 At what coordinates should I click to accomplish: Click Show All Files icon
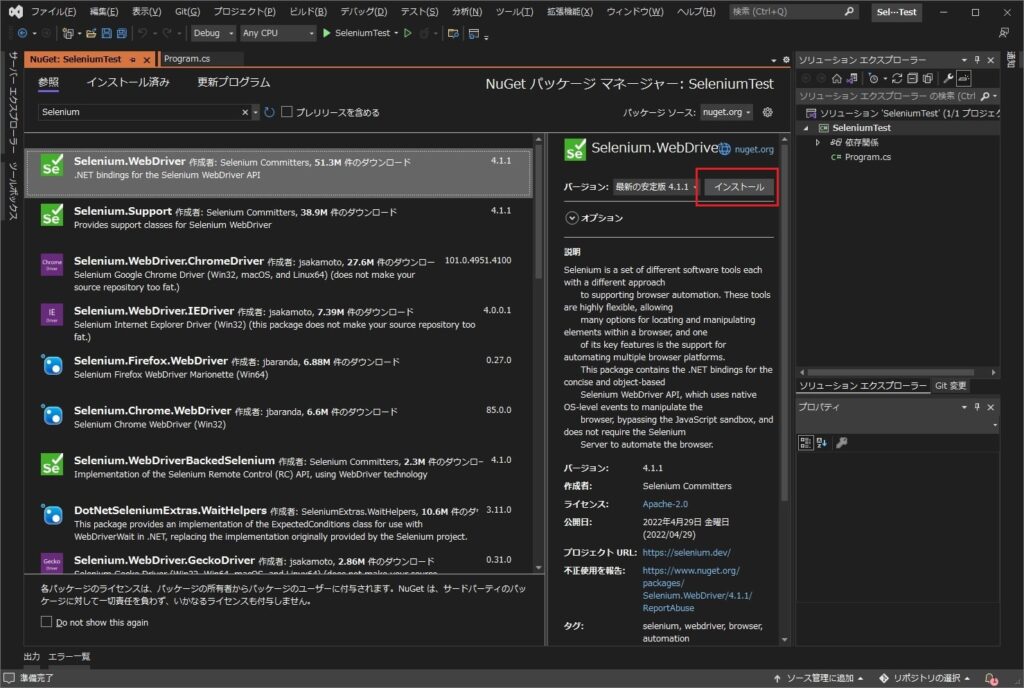click(x=927, y=78)
